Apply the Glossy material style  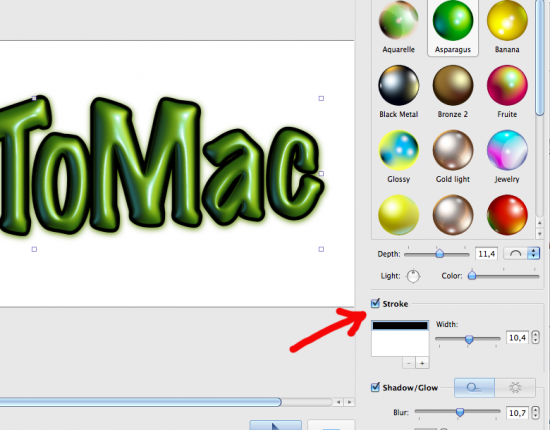click(x=398, y=150)
